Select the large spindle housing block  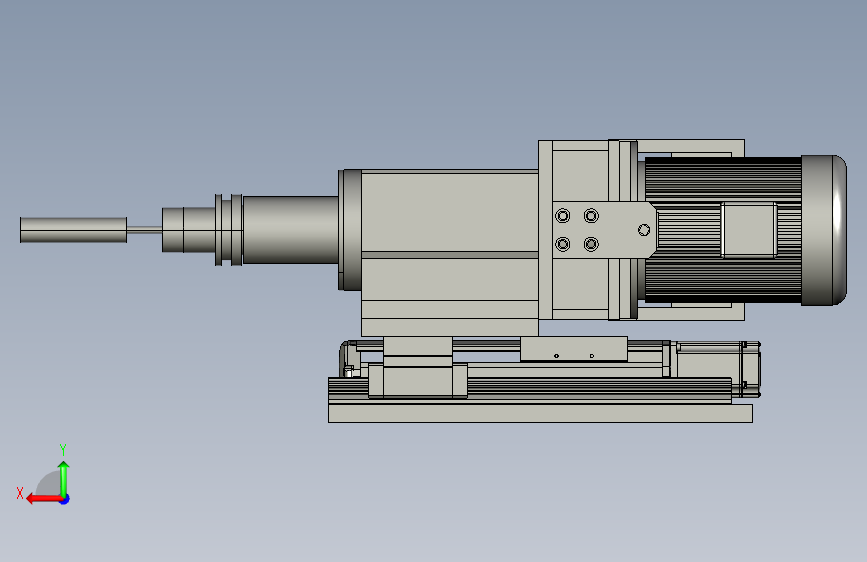click(450, 252)
